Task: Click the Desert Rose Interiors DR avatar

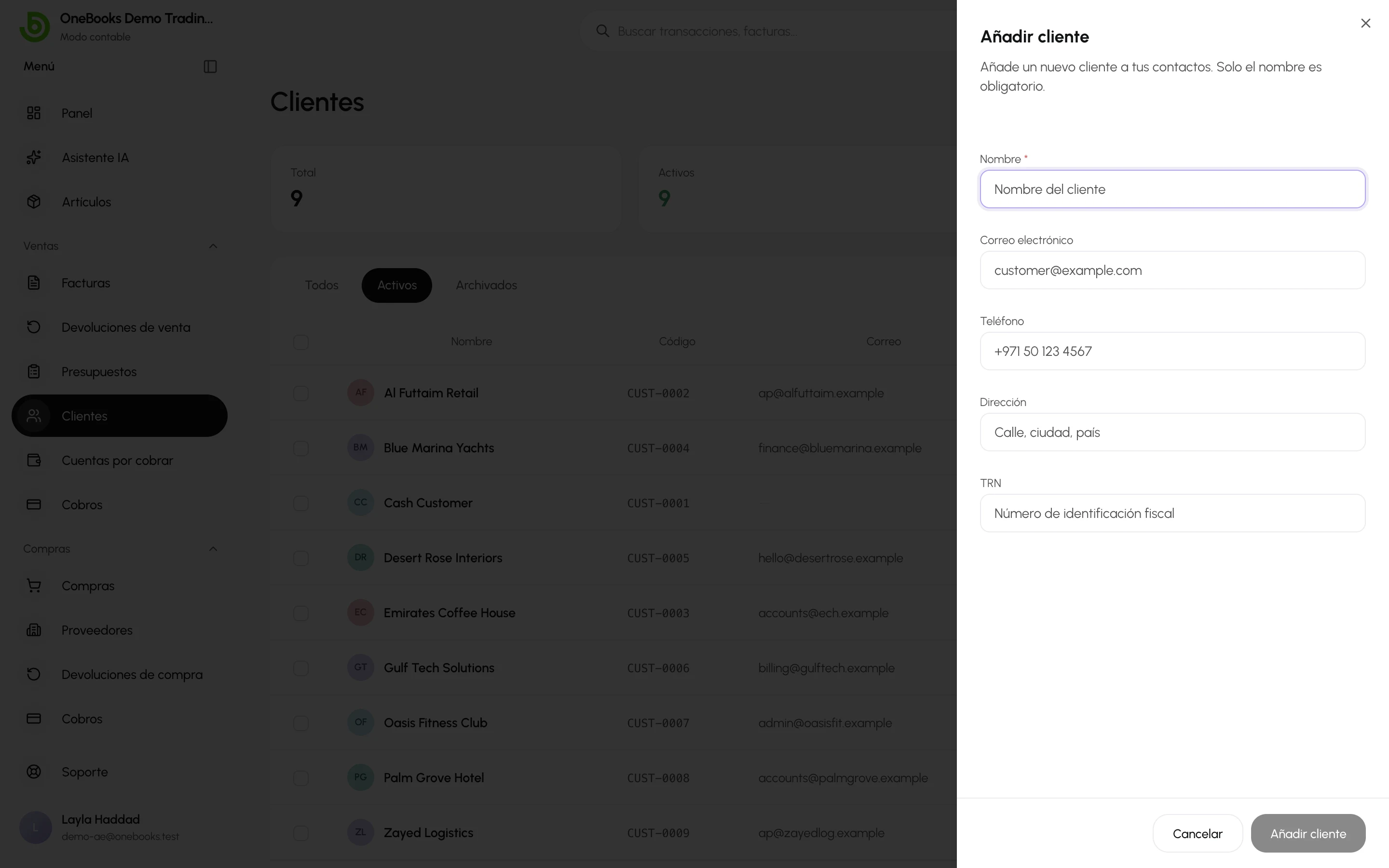Action: pyautogui.click(x=360, y=557)
